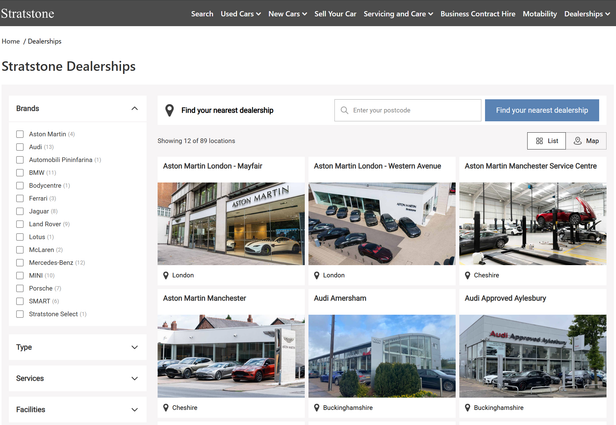Click inside the postcode input field
Viewport: 616px width, 425px height.
pyautogui.click(x=408, y=110)
